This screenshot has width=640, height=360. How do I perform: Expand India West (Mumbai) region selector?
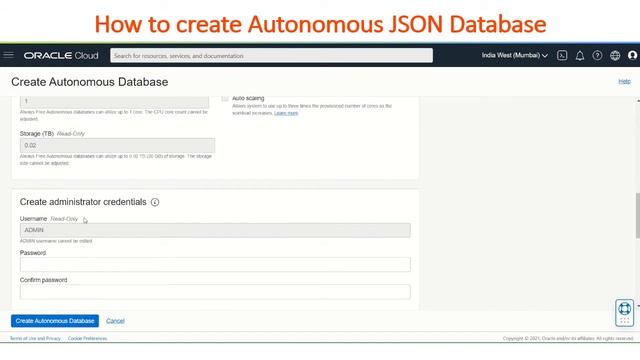[514, 56]
